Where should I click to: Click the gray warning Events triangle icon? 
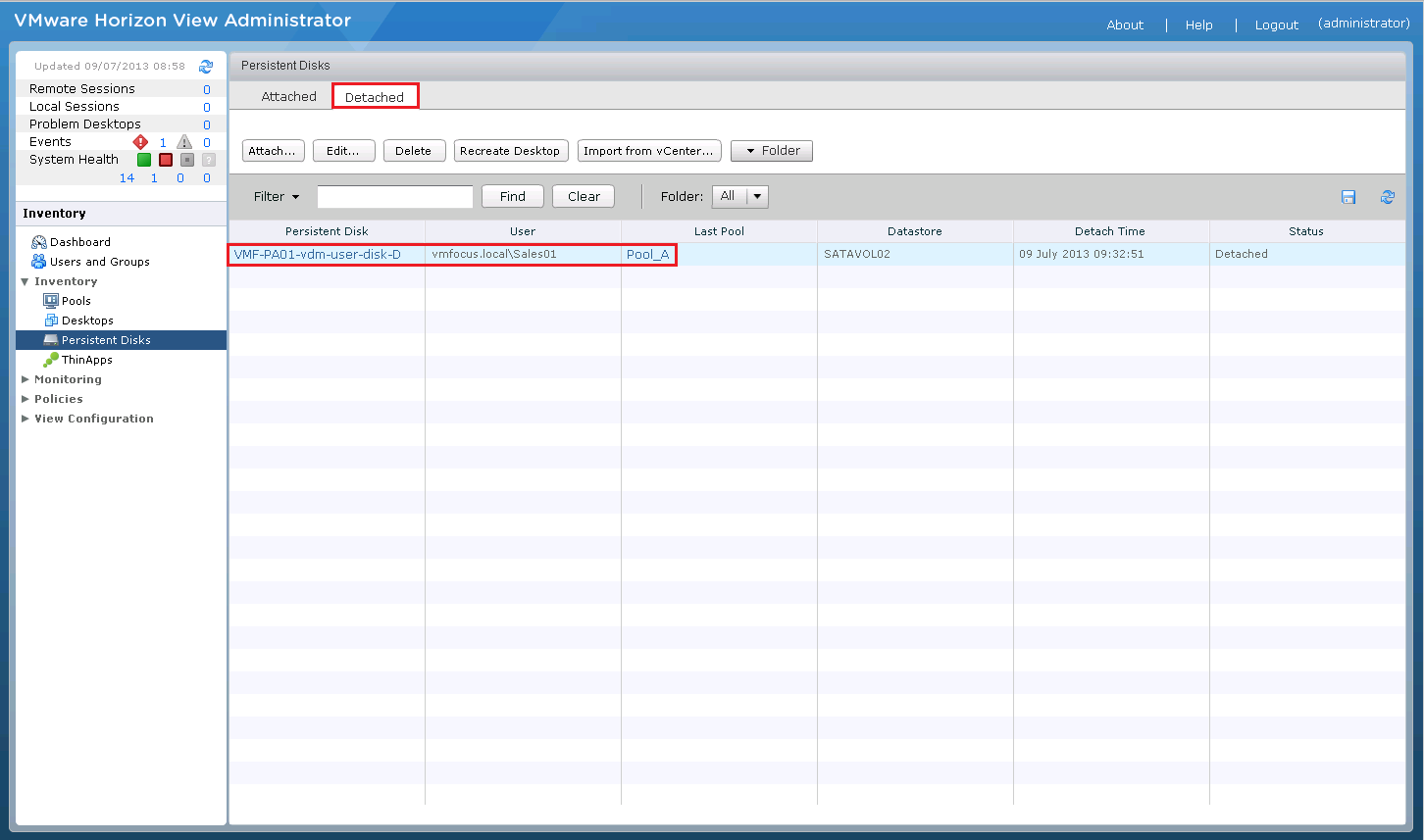pyautogui.click(x=184, y=142)
